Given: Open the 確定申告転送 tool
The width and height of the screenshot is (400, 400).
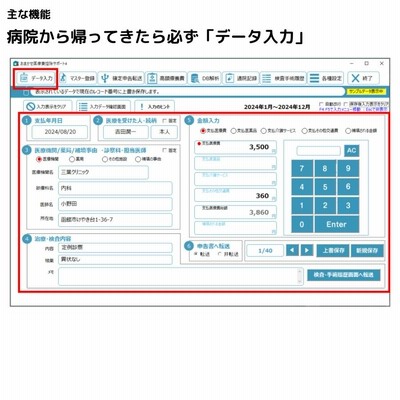Looking at the screenshot, I should click(121, 78).
